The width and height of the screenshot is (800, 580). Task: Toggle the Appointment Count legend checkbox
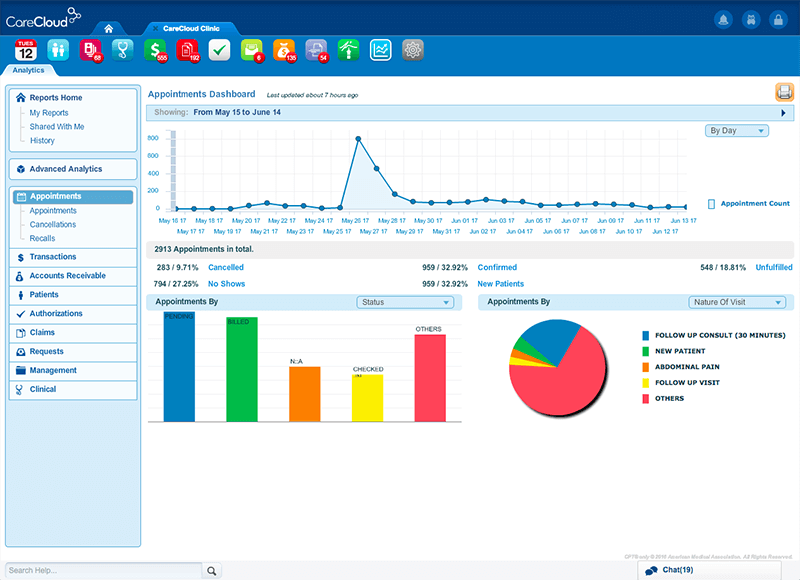coord(711,204)
